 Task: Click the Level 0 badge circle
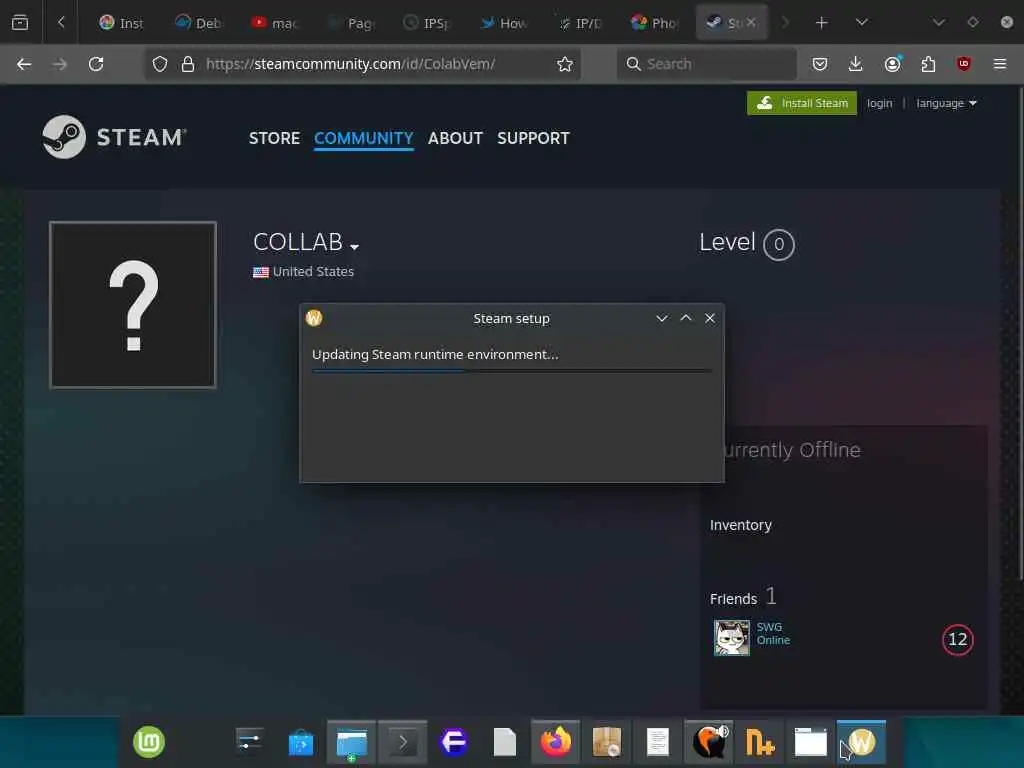(778, 245)
